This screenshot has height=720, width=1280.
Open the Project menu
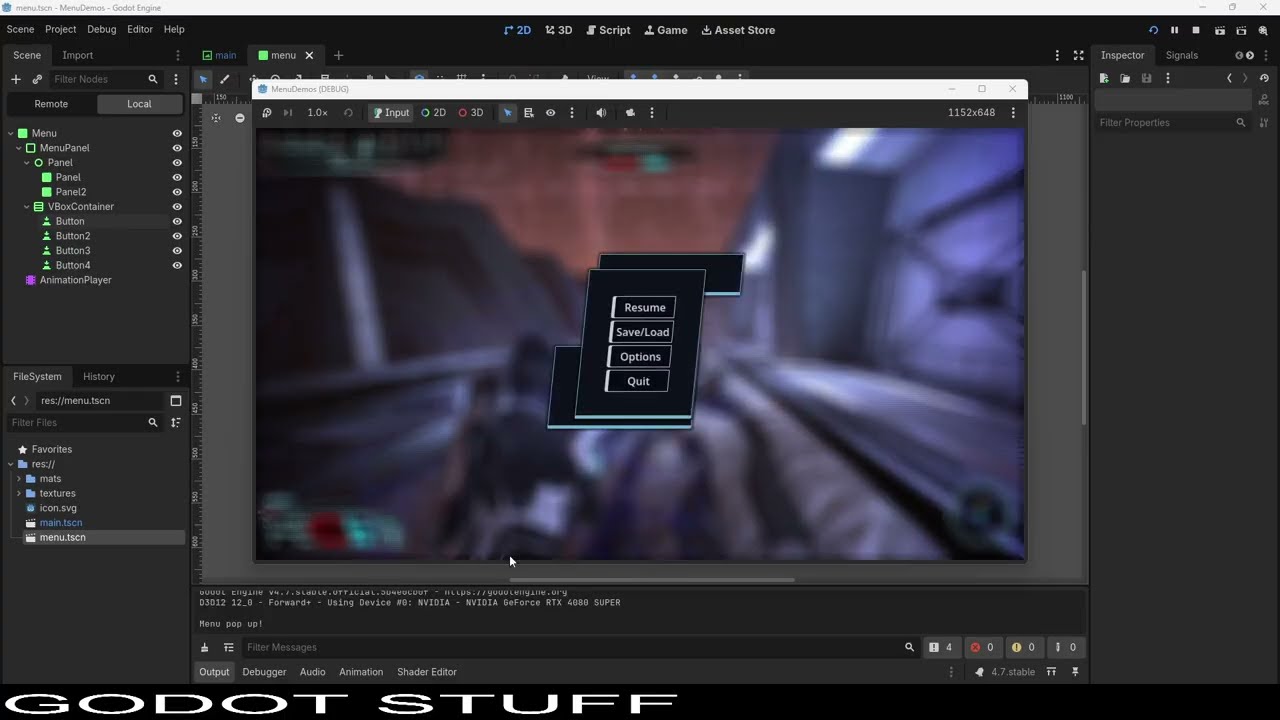(60, 30)
